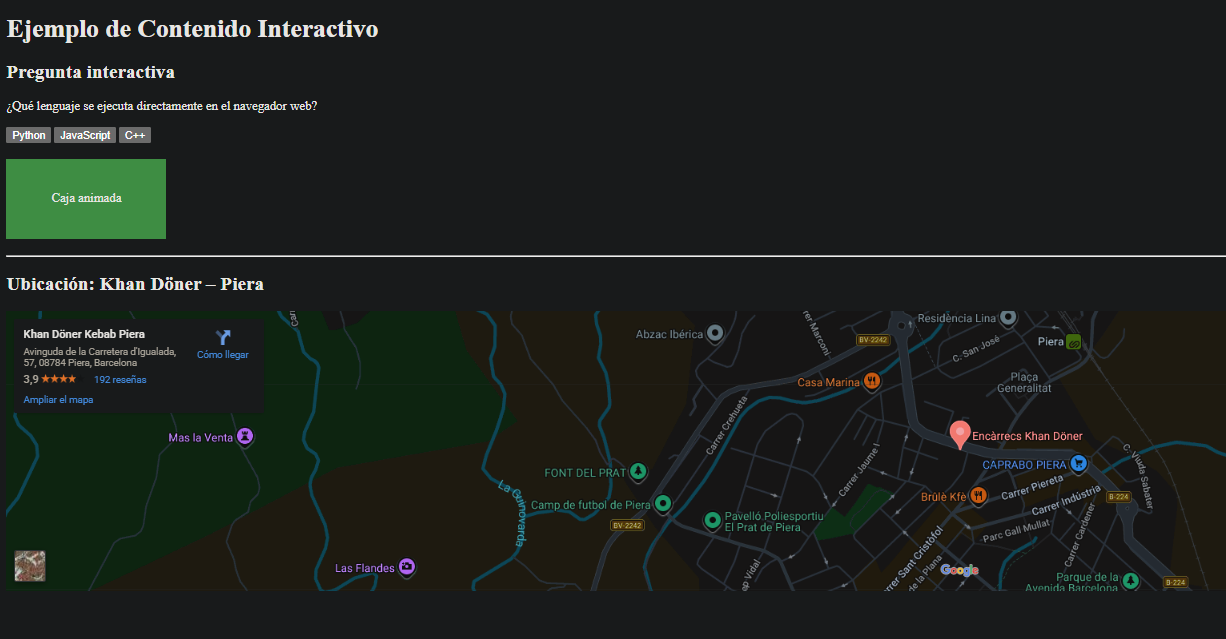Click the FONT DEL PRAT park marker
Screen dimensions: 1226x639
[x=638, y=472]
